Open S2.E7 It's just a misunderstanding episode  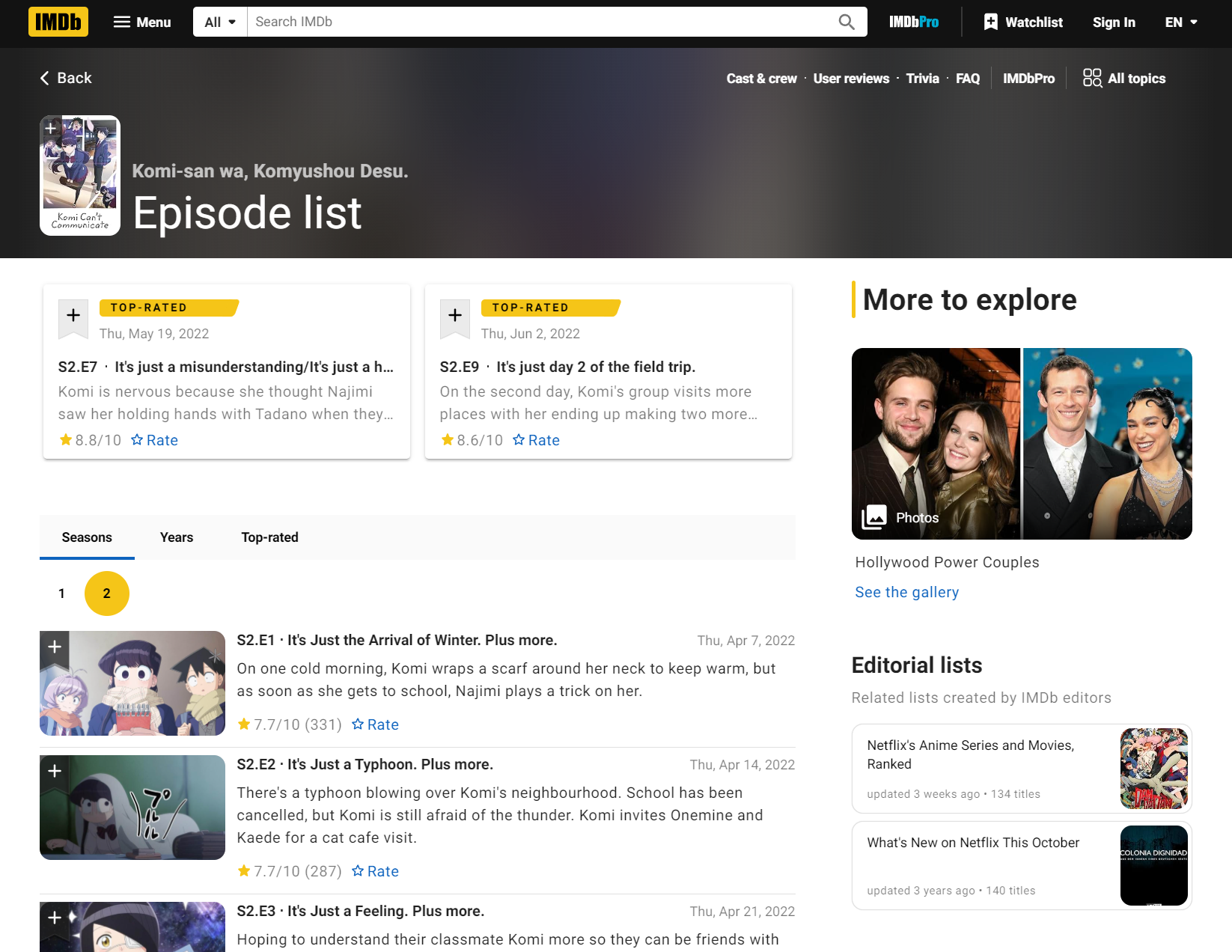pyautogui.click(x=226, y=367)
